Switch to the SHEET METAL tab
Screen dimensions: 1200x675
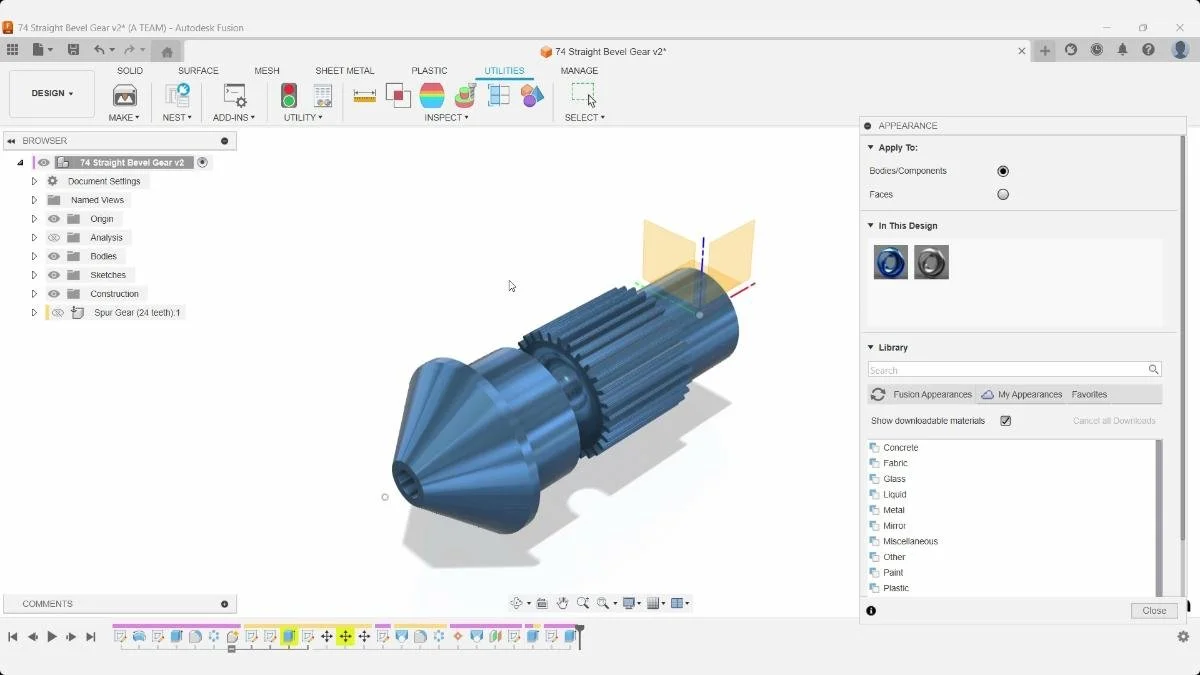pyautogui.click(x=345, y=71)
